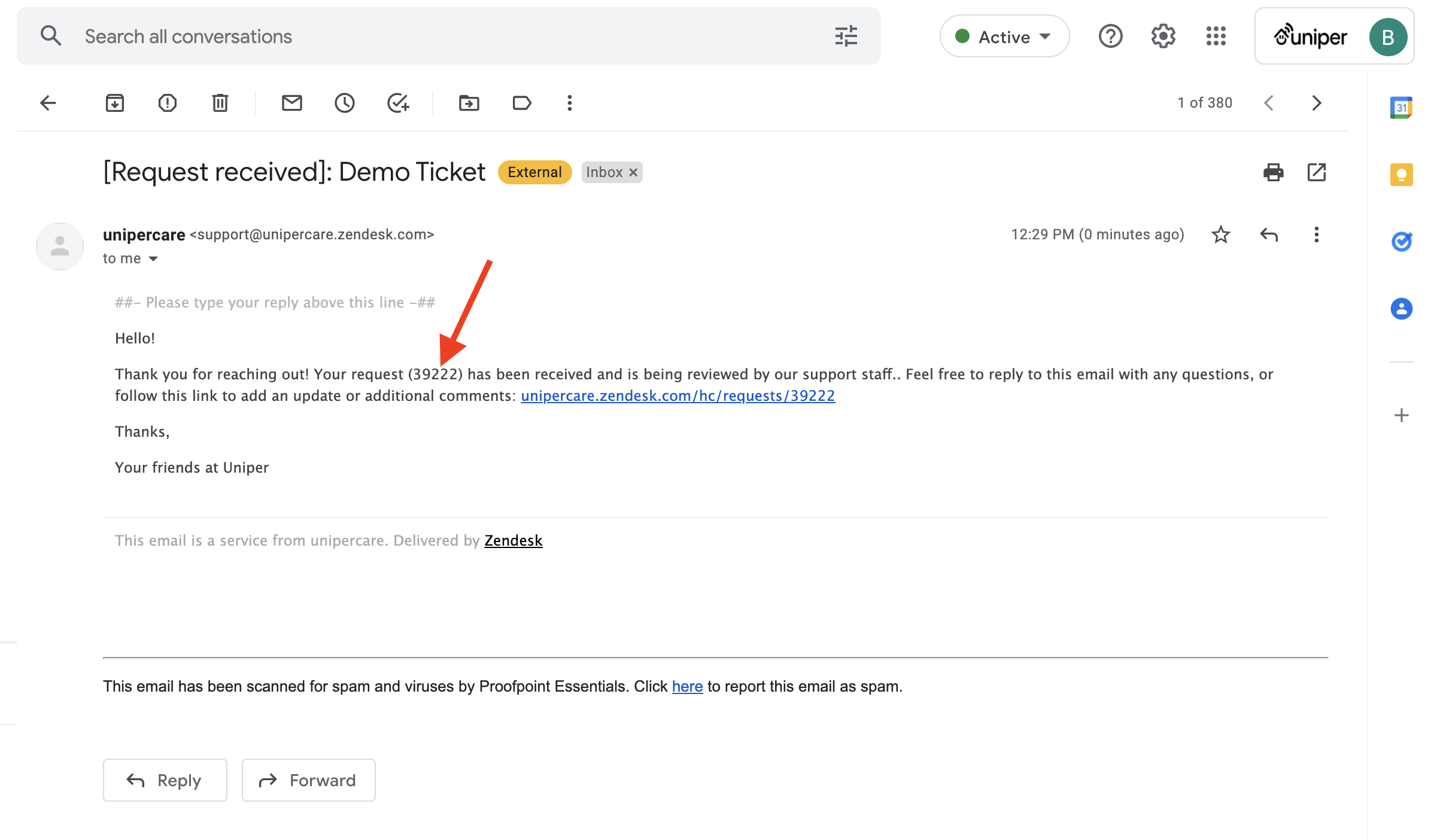Go to older conversation arrow
The width and height of the screenshot is (1434, 840).
1316,103
